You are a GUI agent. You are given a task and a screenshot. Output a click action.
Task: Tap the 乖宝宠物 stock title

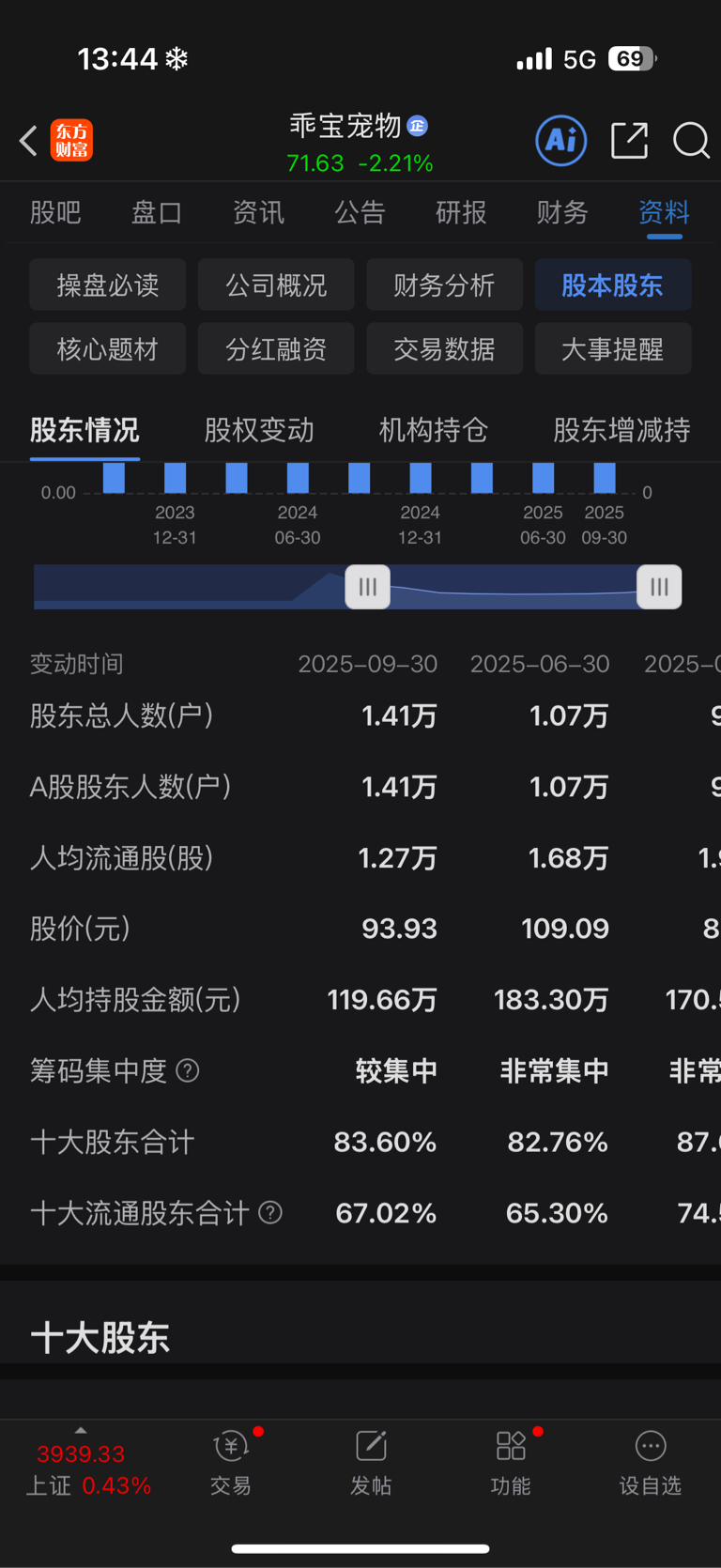[x=345, y=126]
